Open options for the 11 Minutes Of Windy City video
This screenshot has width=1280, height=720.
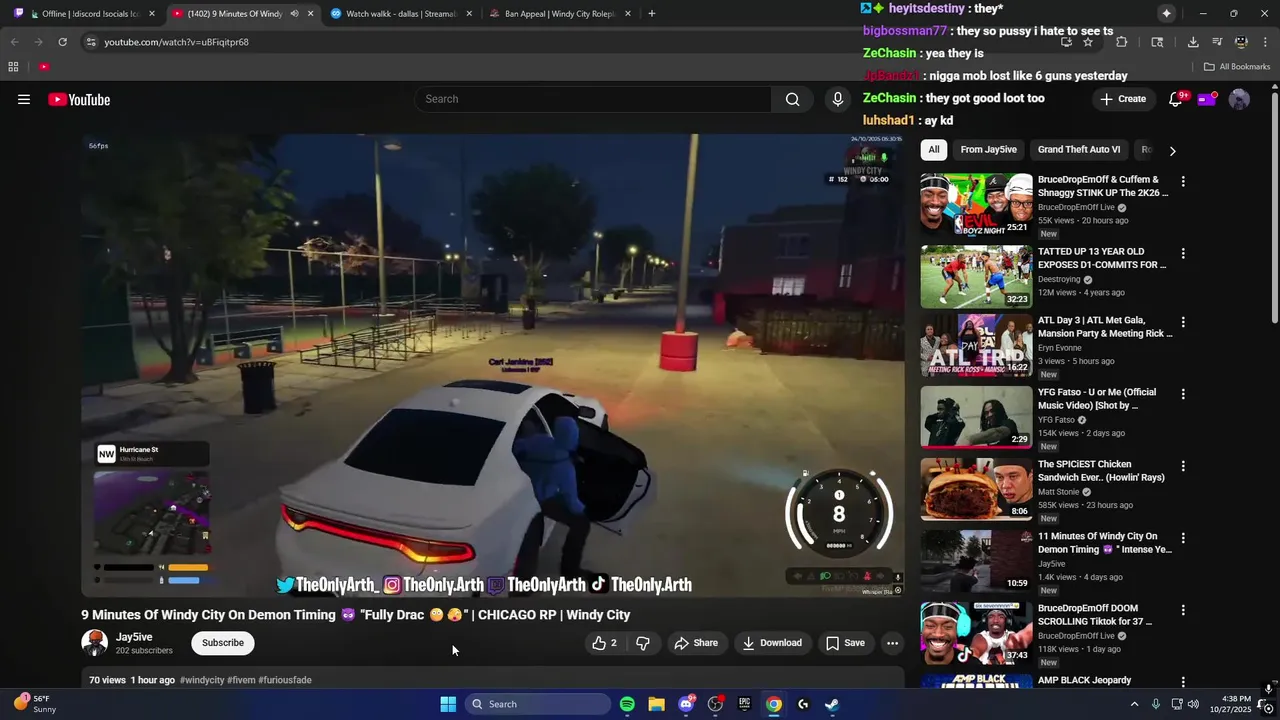tap(1183, 538)
